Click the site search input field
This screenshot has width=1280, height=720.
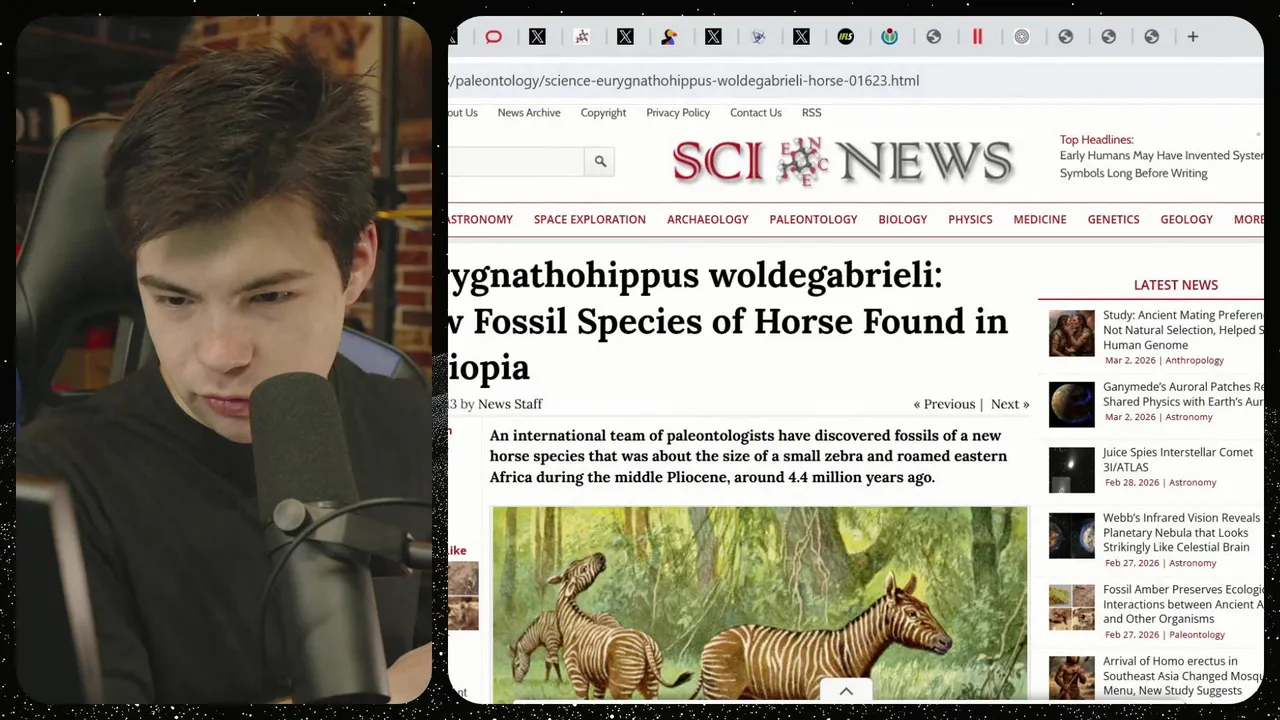[515, 161]
